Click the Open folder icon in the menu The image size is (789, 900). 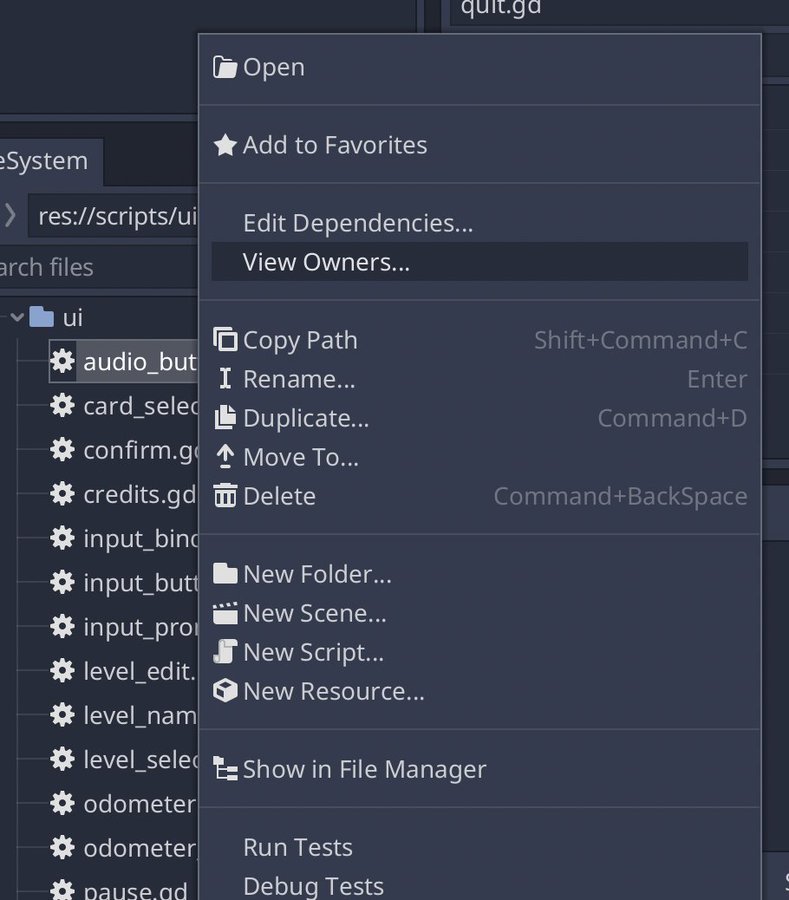tap(224, 67)
